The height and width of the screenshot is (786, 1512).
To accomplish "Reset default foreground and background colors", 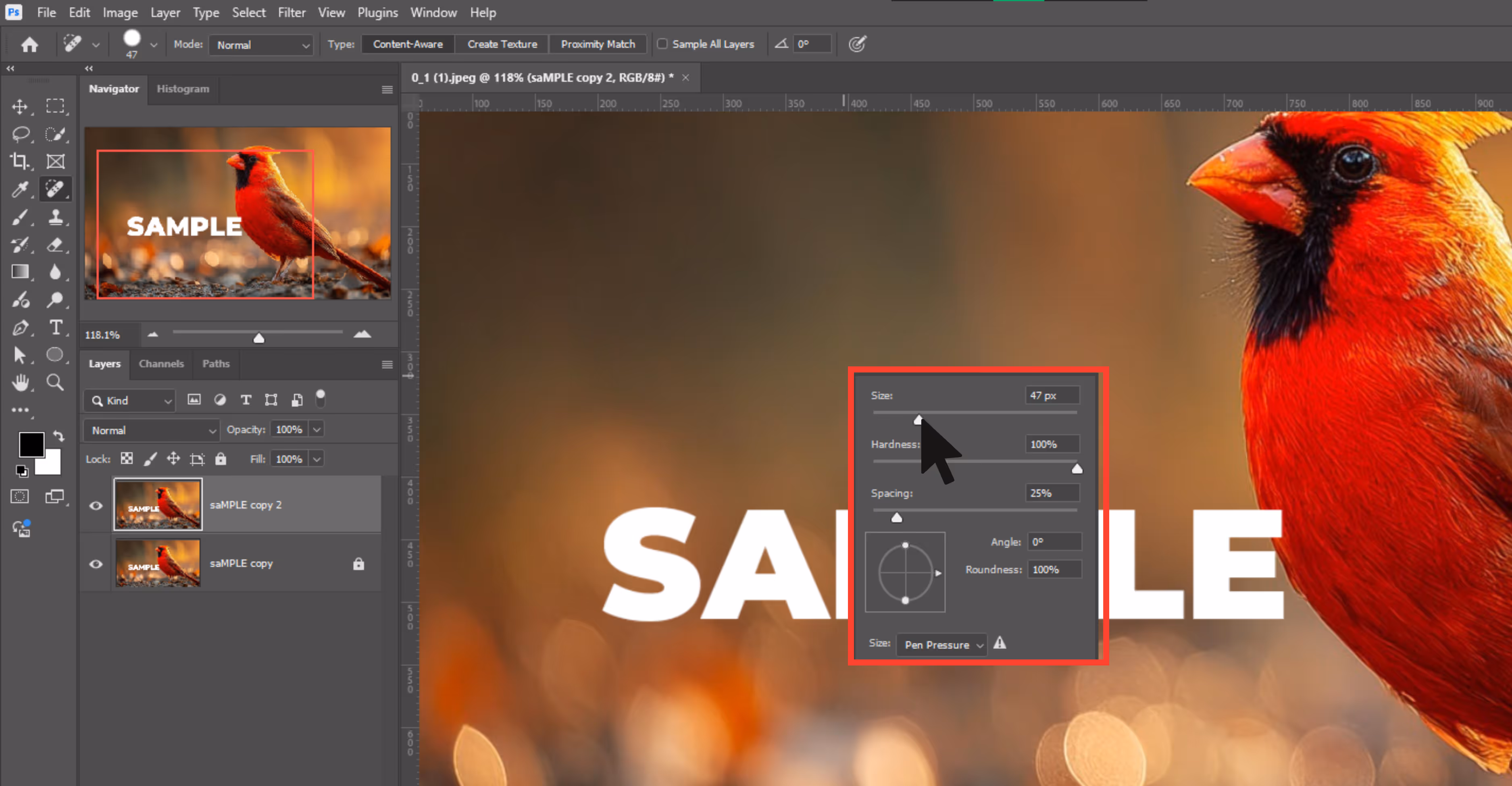I will click(x=22, y=470).
